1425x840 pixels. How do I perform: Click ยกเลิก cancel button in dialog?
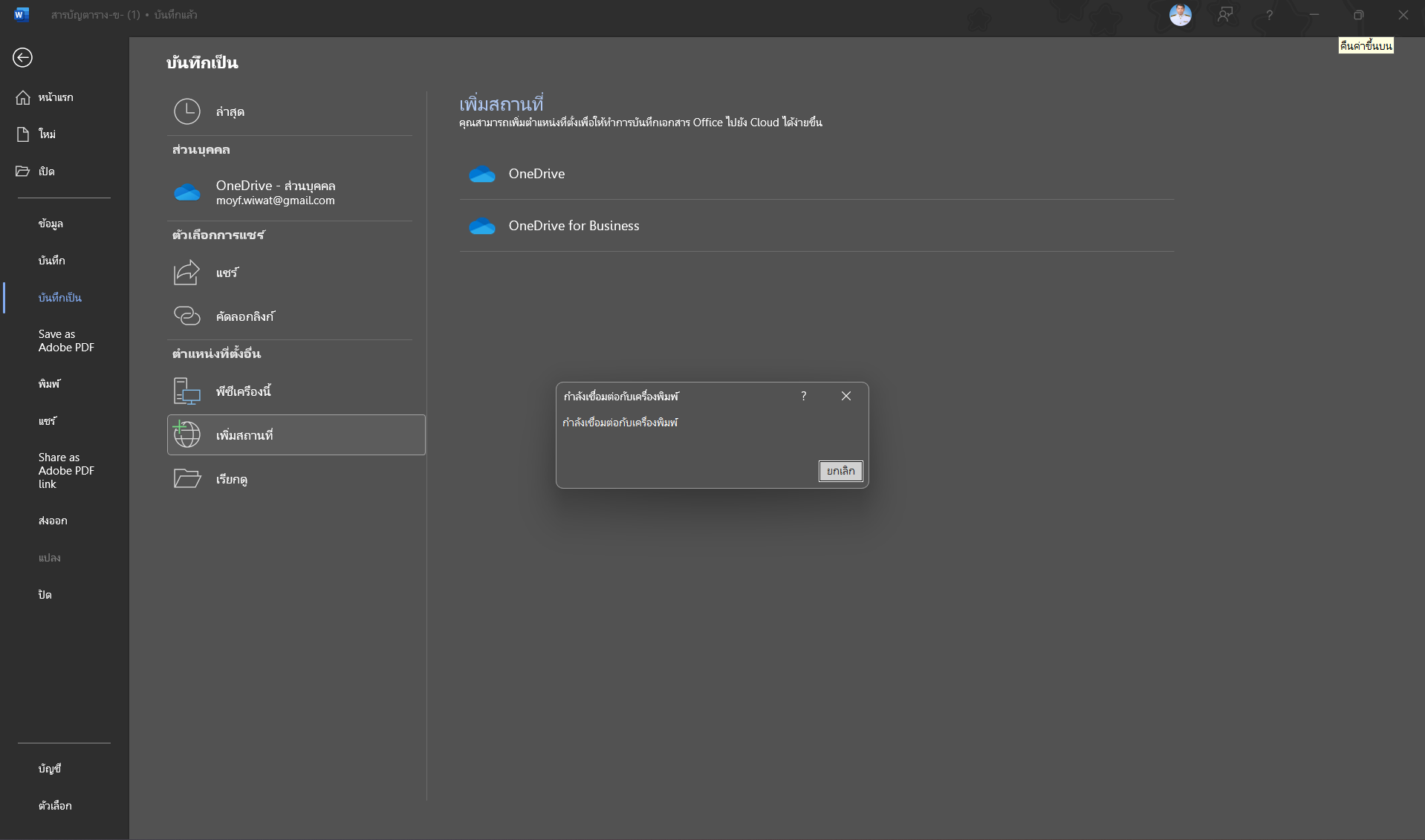coord(840,471)
